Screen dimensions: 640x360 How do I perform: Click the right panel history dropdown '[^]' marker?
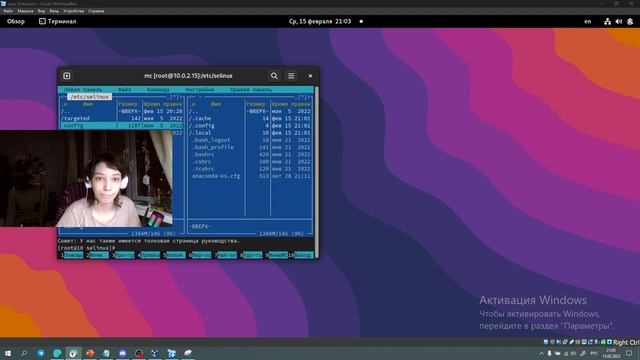[x=303, y=97]
